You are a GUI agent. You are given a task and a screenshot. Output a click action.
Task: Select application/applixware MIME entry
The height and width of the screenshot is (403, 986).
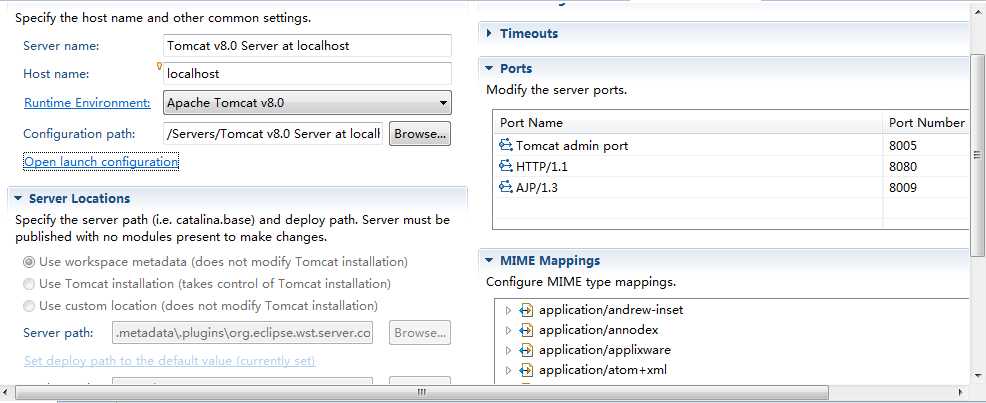pyautogui.click(x=604, y=350)
